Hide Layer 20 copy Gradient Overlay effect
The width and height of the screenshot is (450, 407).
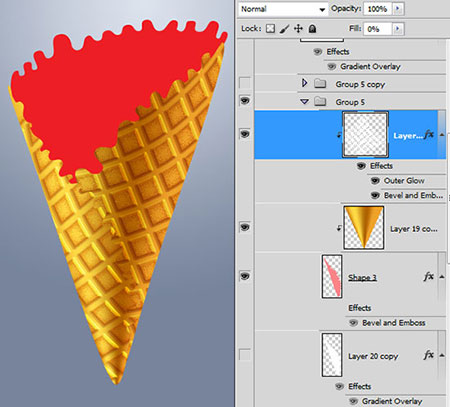353,401
